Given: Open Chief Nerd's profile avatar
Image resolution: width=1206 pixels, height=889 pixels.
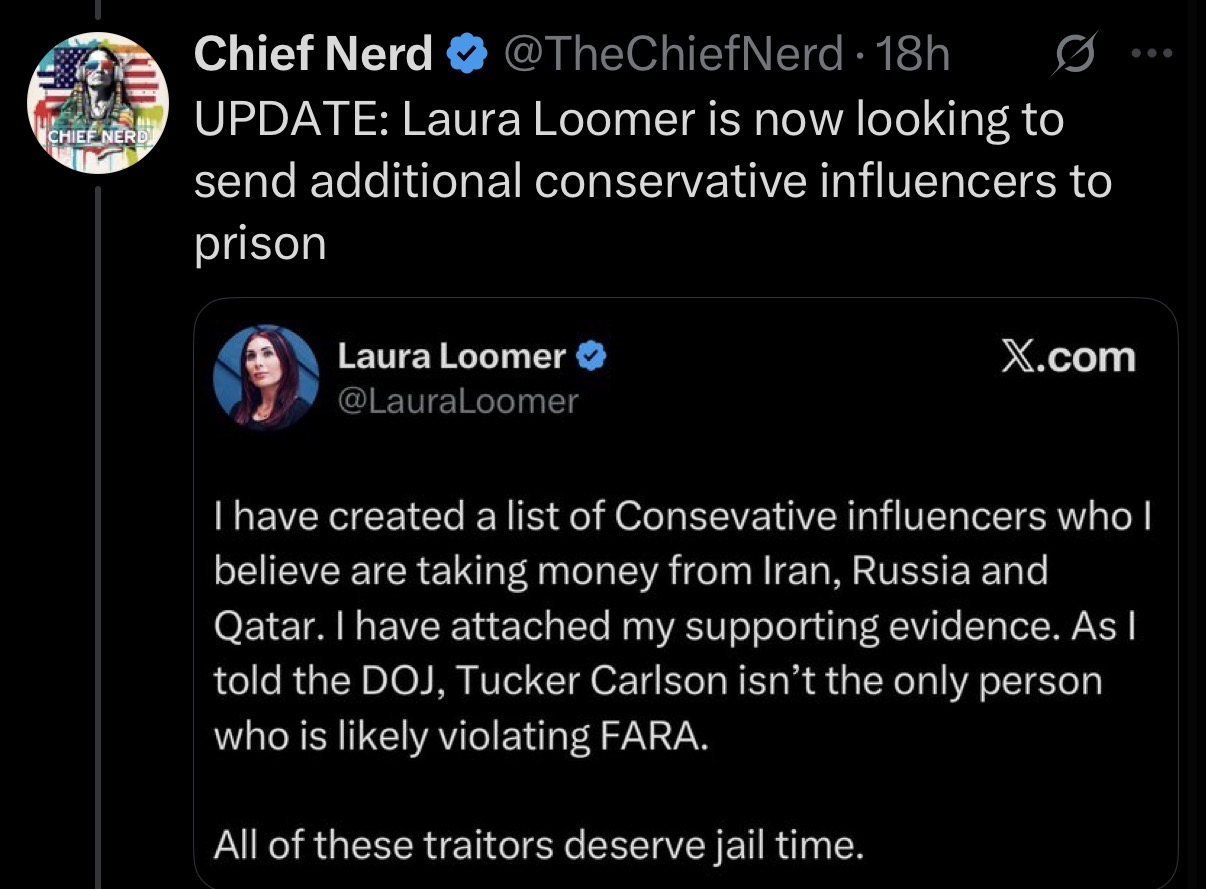Looking at the screenshot, I should click(x=99, y=103).
